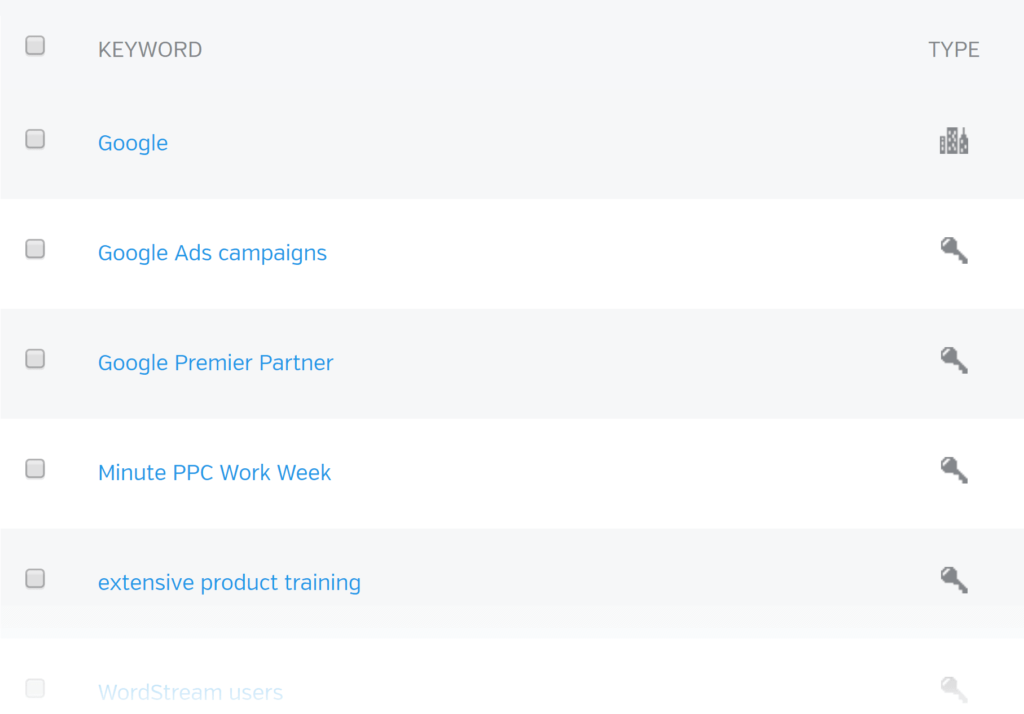This screenshot has height=714, width=1024.
Task: Check the extensive product training row box
Action: click(35, 579)
